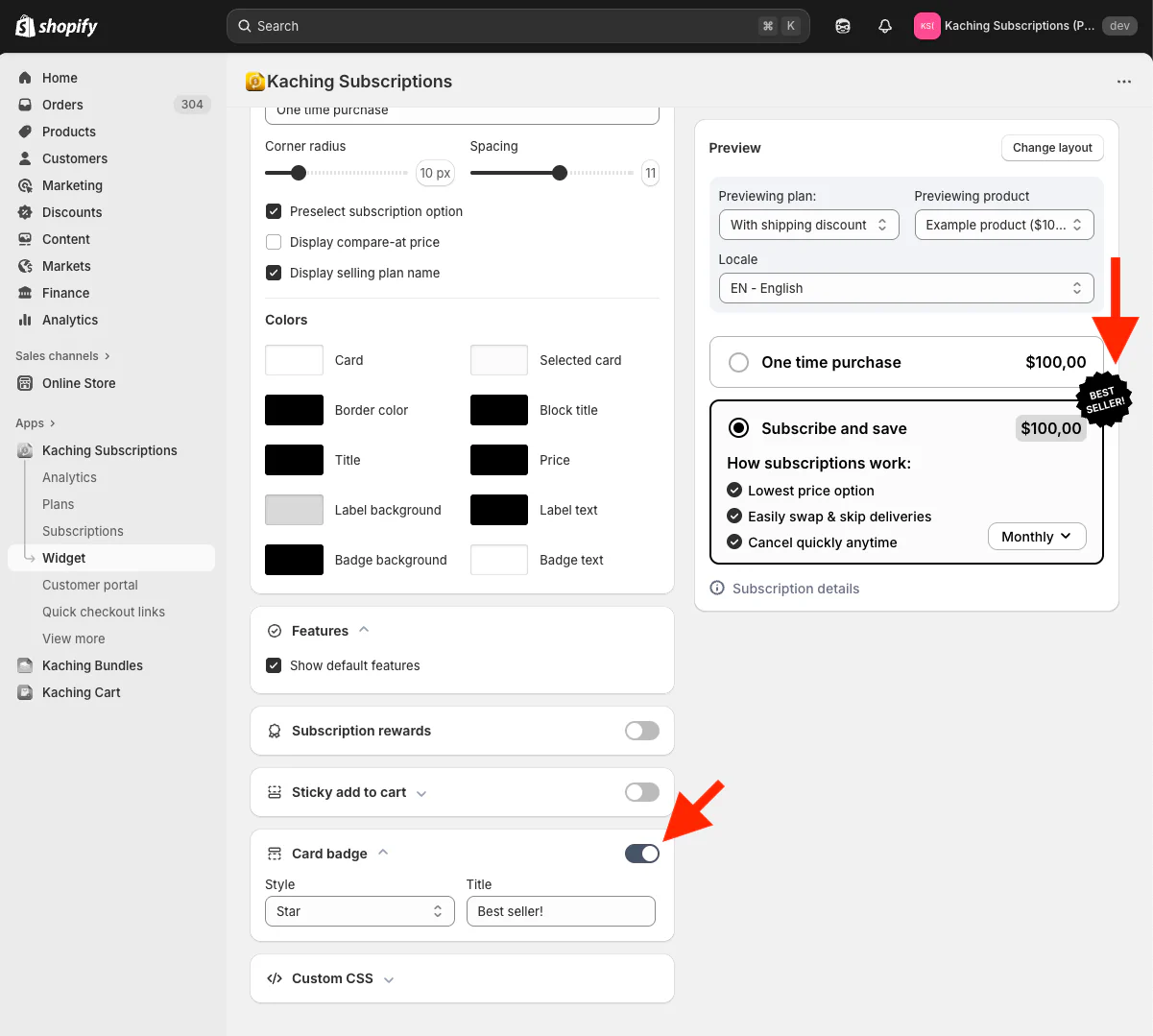Screen dimensions: 1153x1036
Task: Click the Subscription details info icon
Action: click(x=717, y=588)
